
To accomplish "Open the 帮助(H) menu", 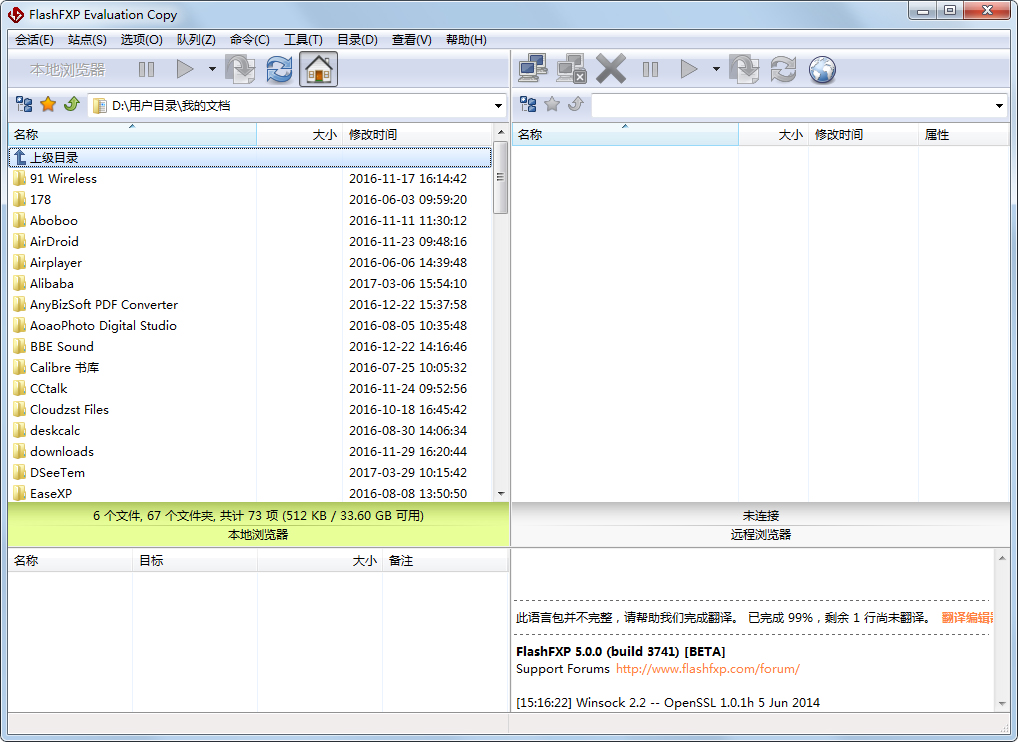I will 466,40.
